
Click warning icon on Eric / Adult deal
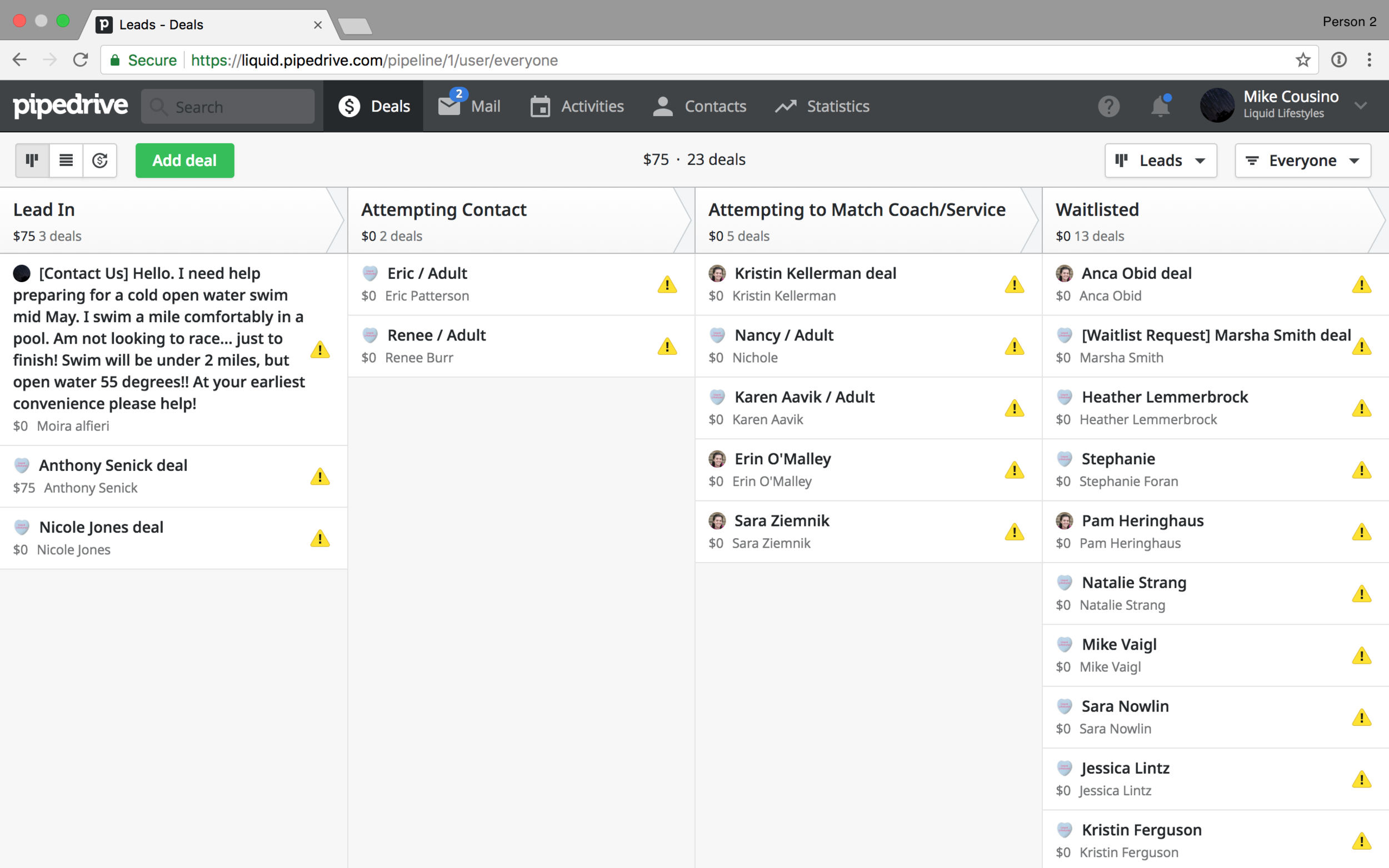[x=667, y=285]
